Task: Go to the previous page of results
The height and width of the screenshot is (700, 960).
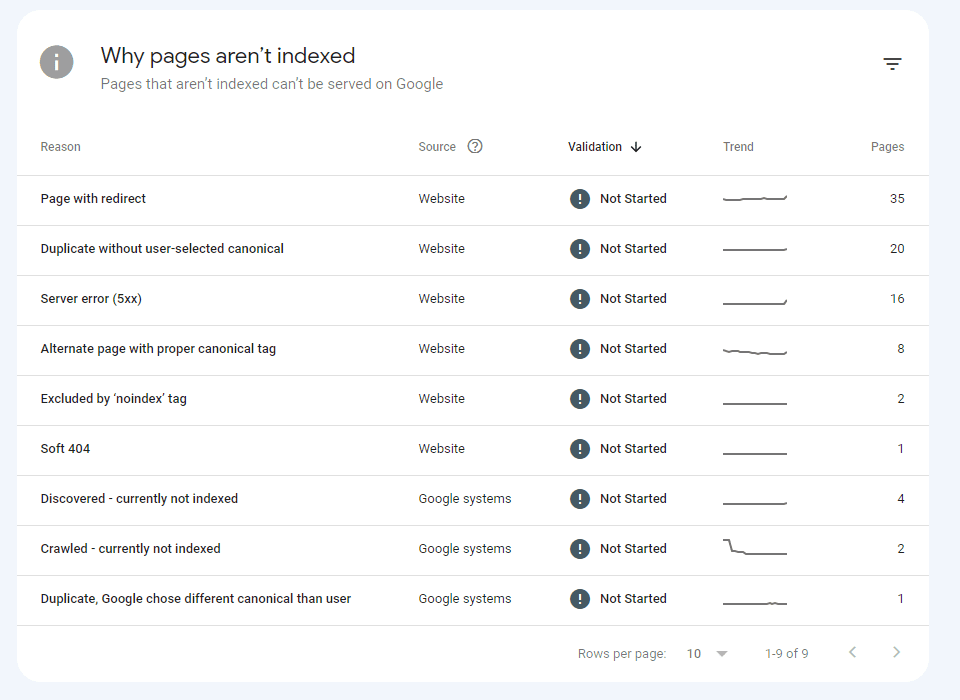Action: 852,652
